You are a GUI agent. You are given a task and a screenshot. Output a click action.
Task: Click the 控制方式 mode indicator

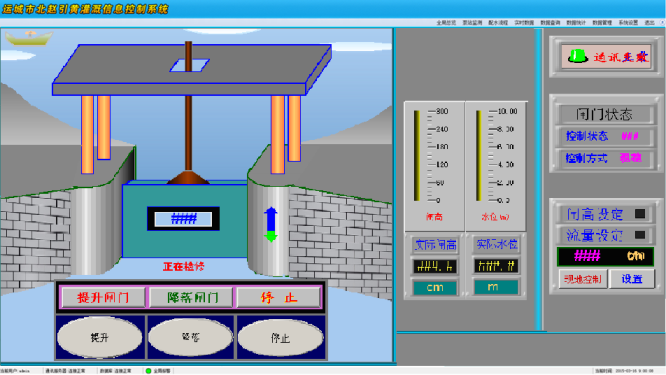tap(630, 158)
